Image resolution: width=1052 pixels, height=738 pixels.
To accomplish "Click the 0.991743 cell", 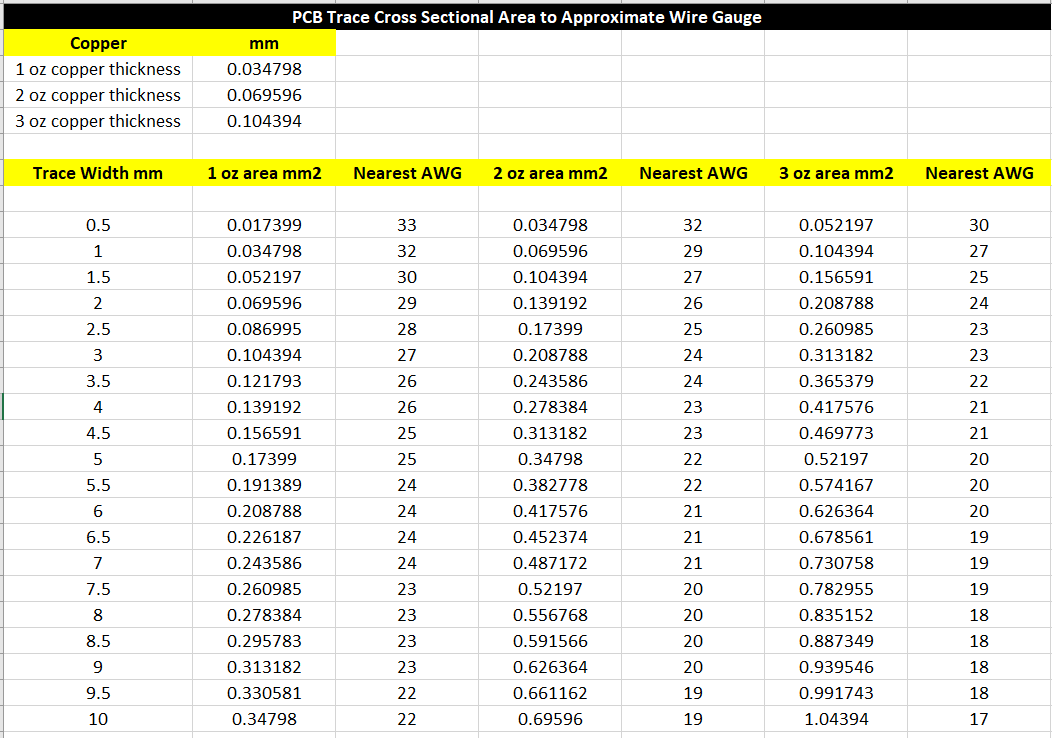I will tap(836, 693).
